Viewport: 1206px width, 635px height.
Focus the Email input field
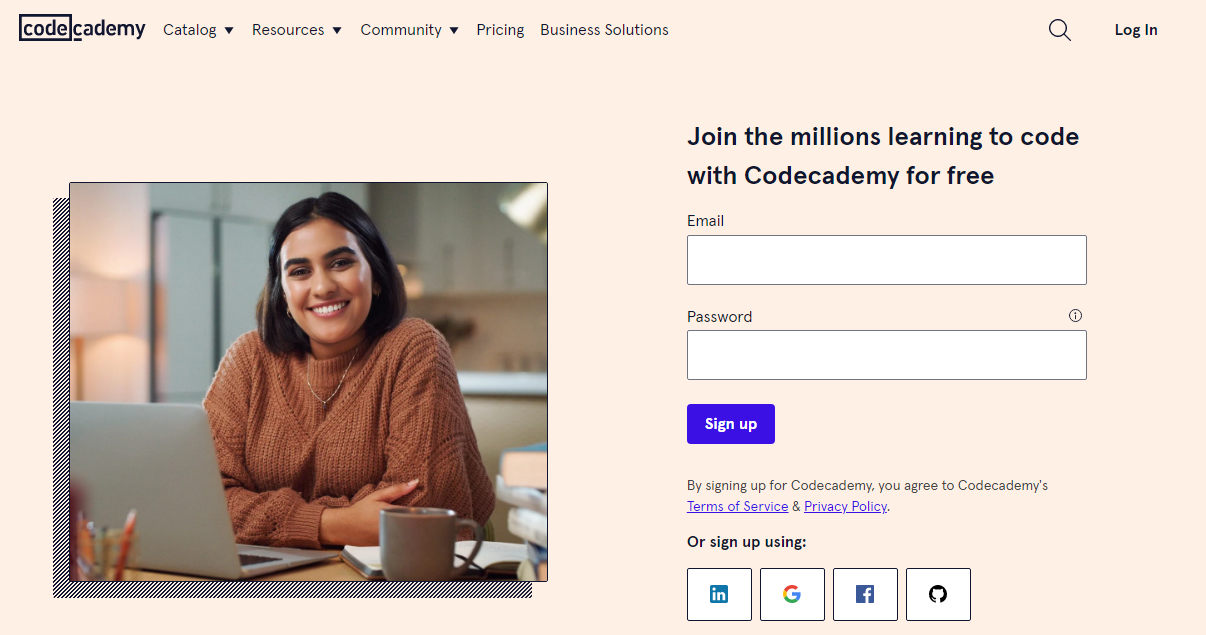tap(886, 260)
